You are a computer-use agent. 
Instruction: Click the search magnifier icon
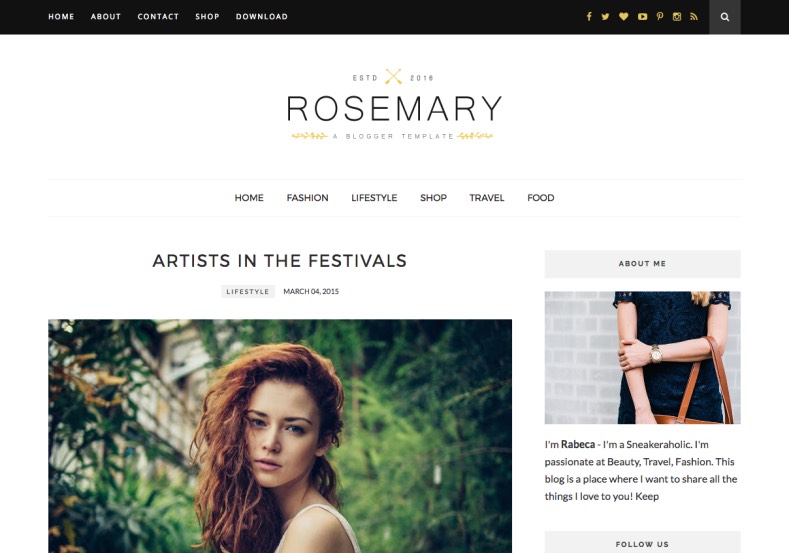725,17
